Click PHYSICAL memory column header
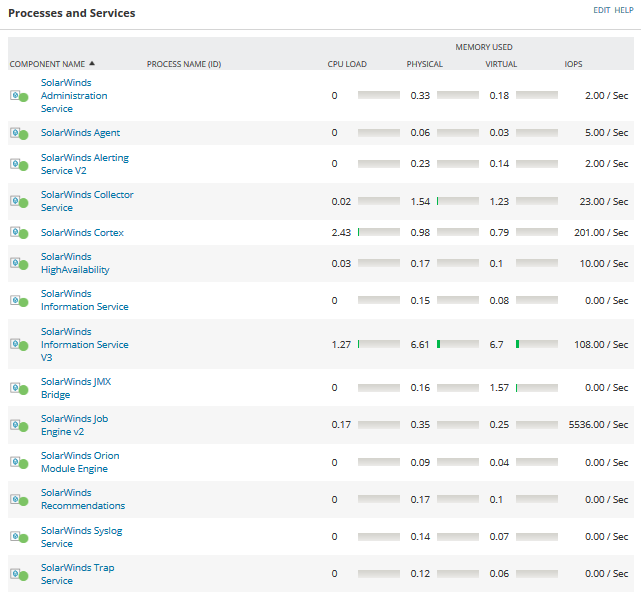 (424, 64)
